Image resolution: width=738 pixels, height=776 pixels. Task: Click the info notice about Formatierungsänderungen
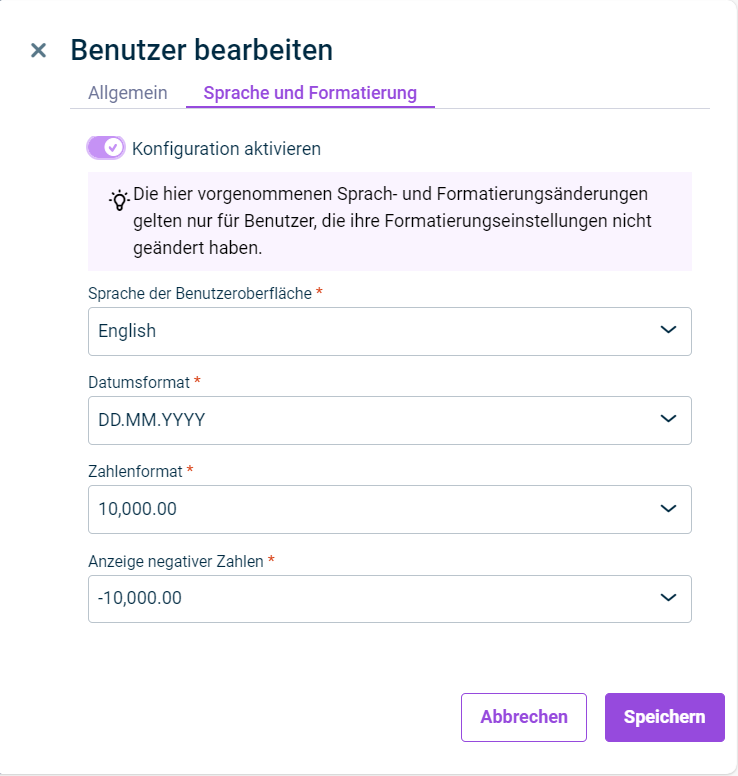click(x=390, y=221)
